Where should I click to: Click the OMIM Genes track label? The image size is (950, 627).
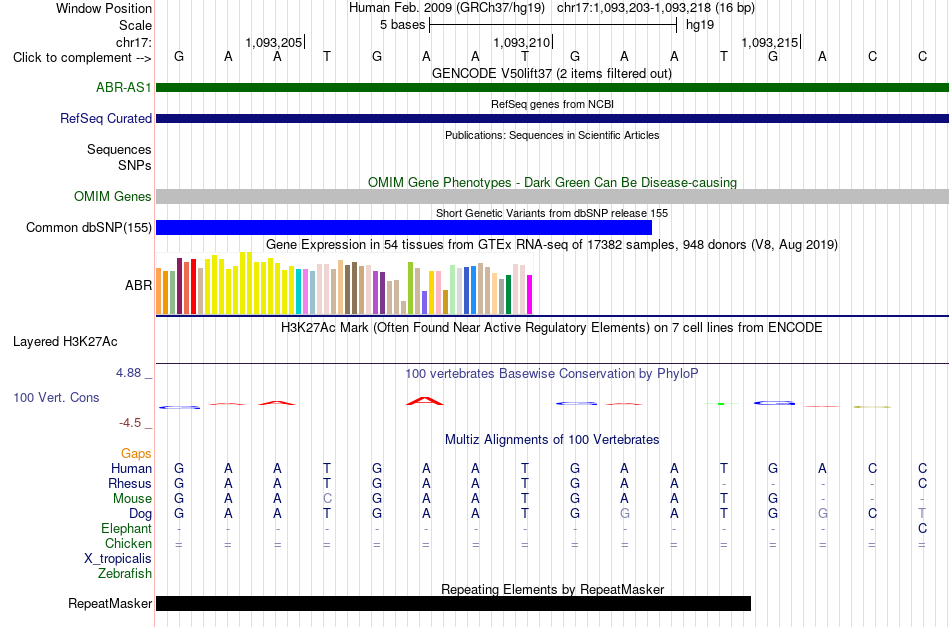(x=113, y=196)
